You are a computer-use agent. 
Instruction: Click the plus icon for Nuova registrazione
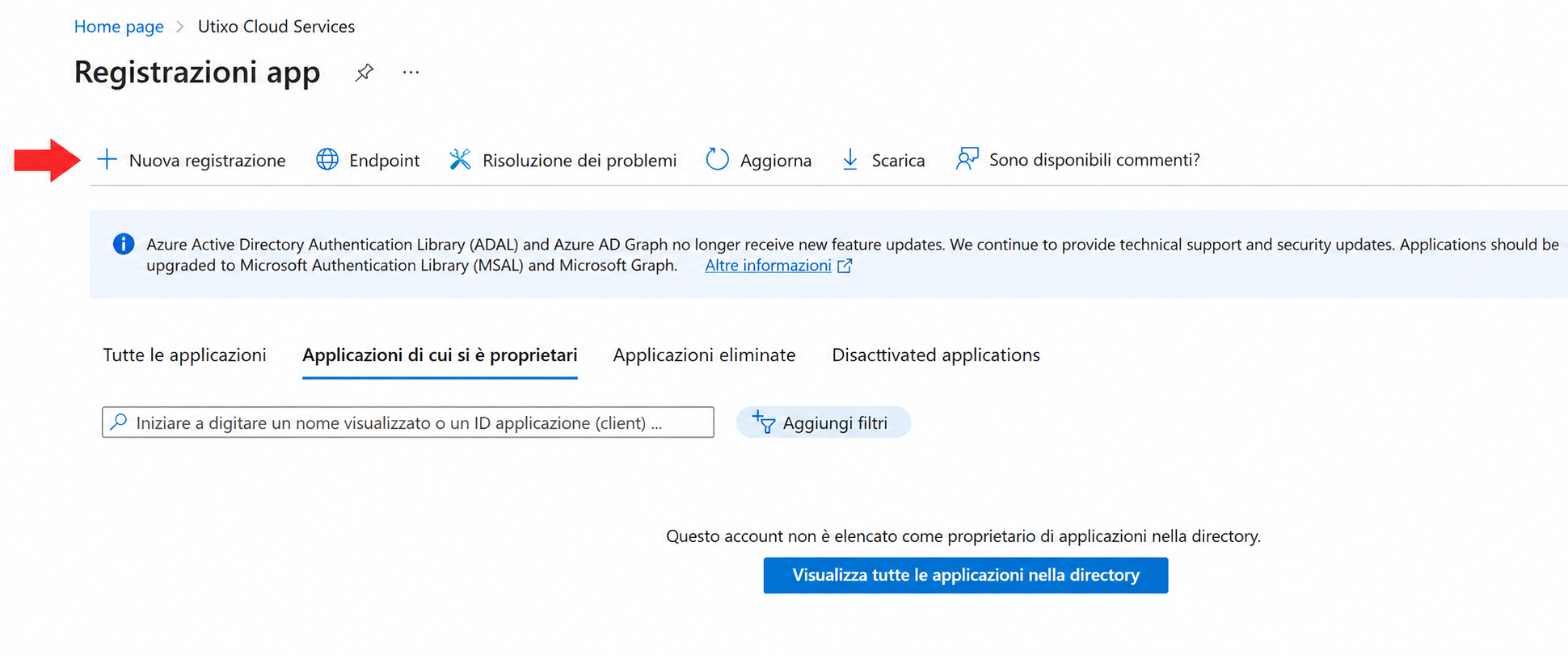pos(107,159)
